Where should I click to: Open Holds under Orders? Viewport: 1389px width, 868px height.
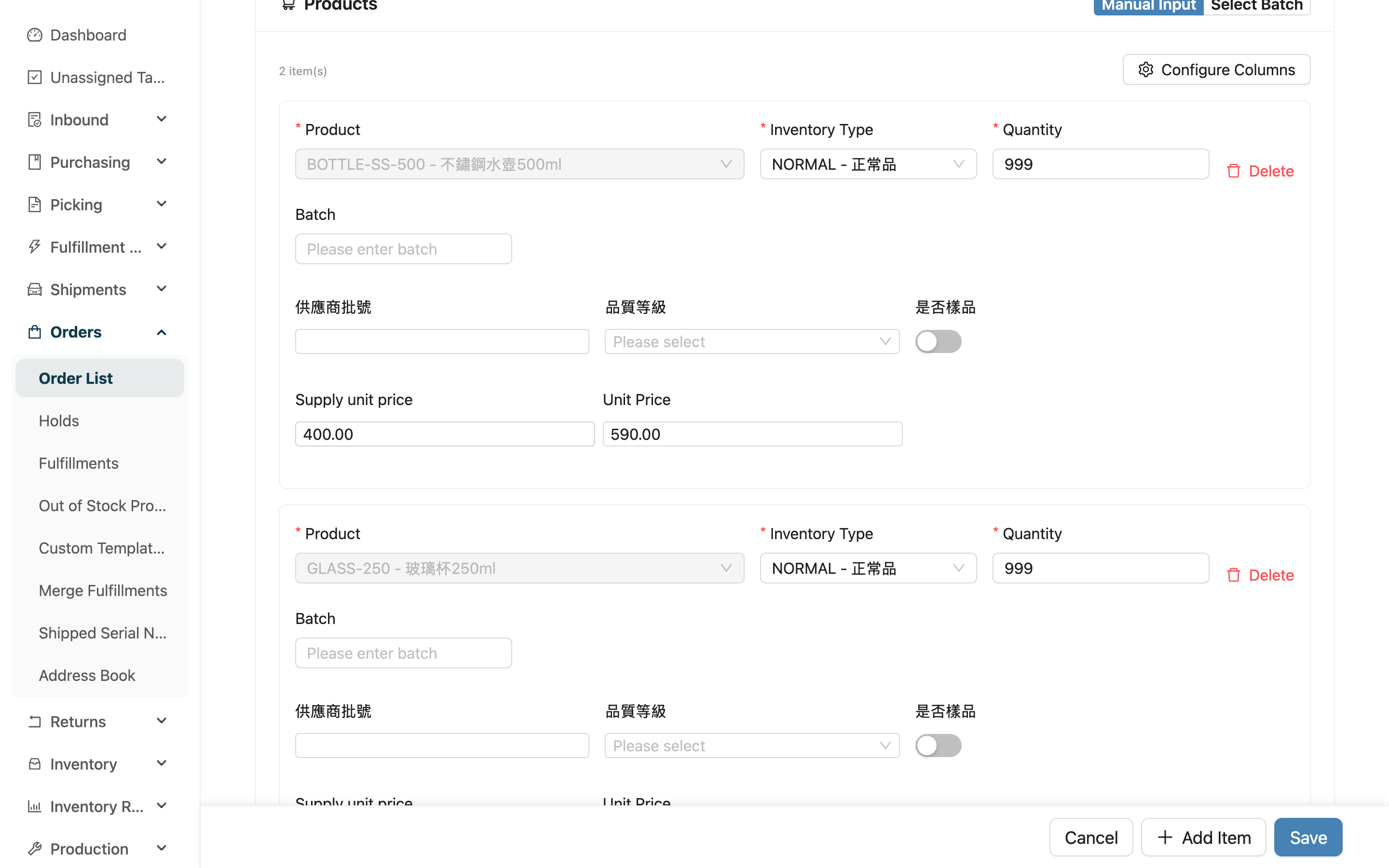58,421
